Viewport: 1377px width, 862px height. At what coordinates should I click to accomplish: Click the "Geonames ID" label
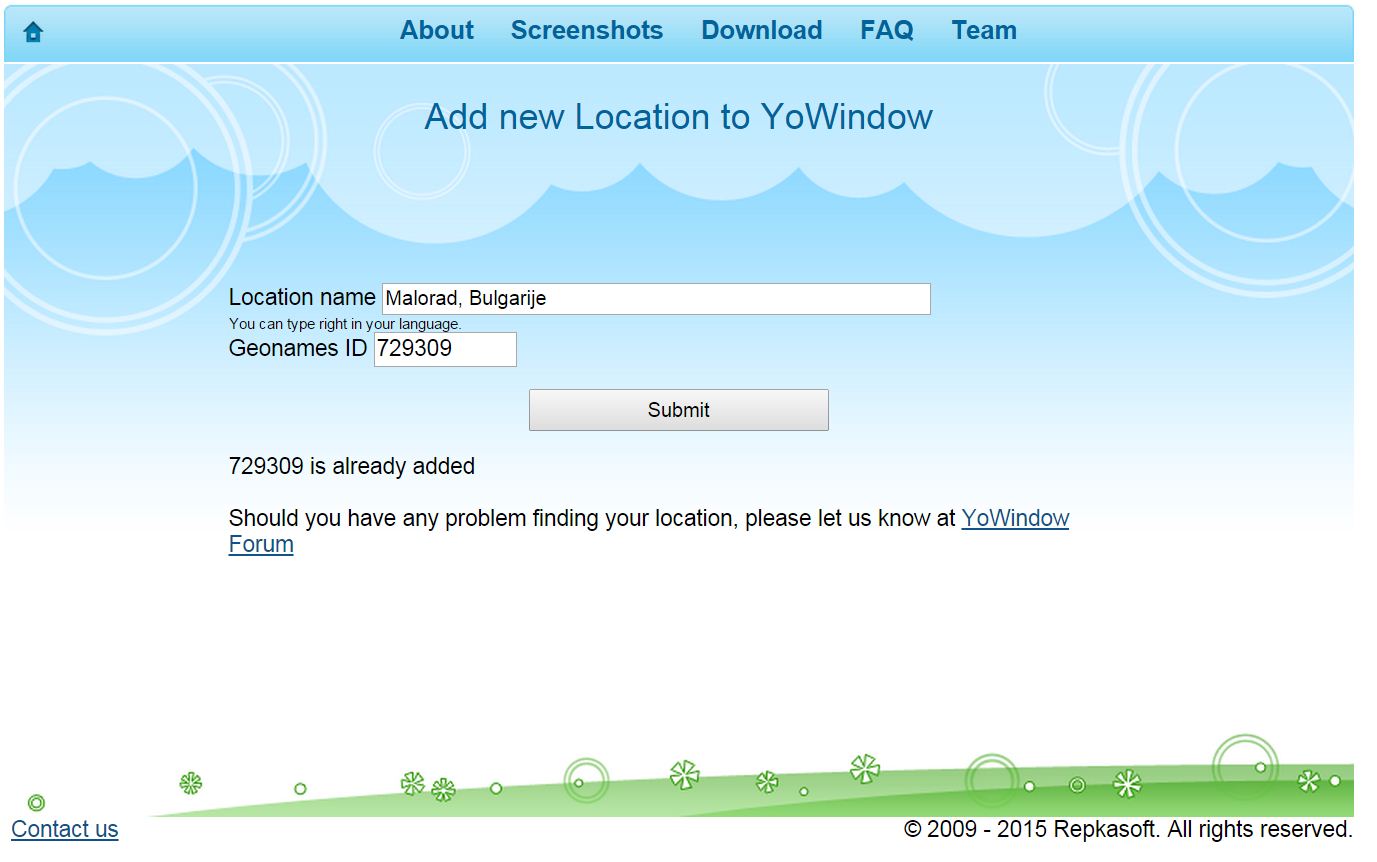click(298, 348)
